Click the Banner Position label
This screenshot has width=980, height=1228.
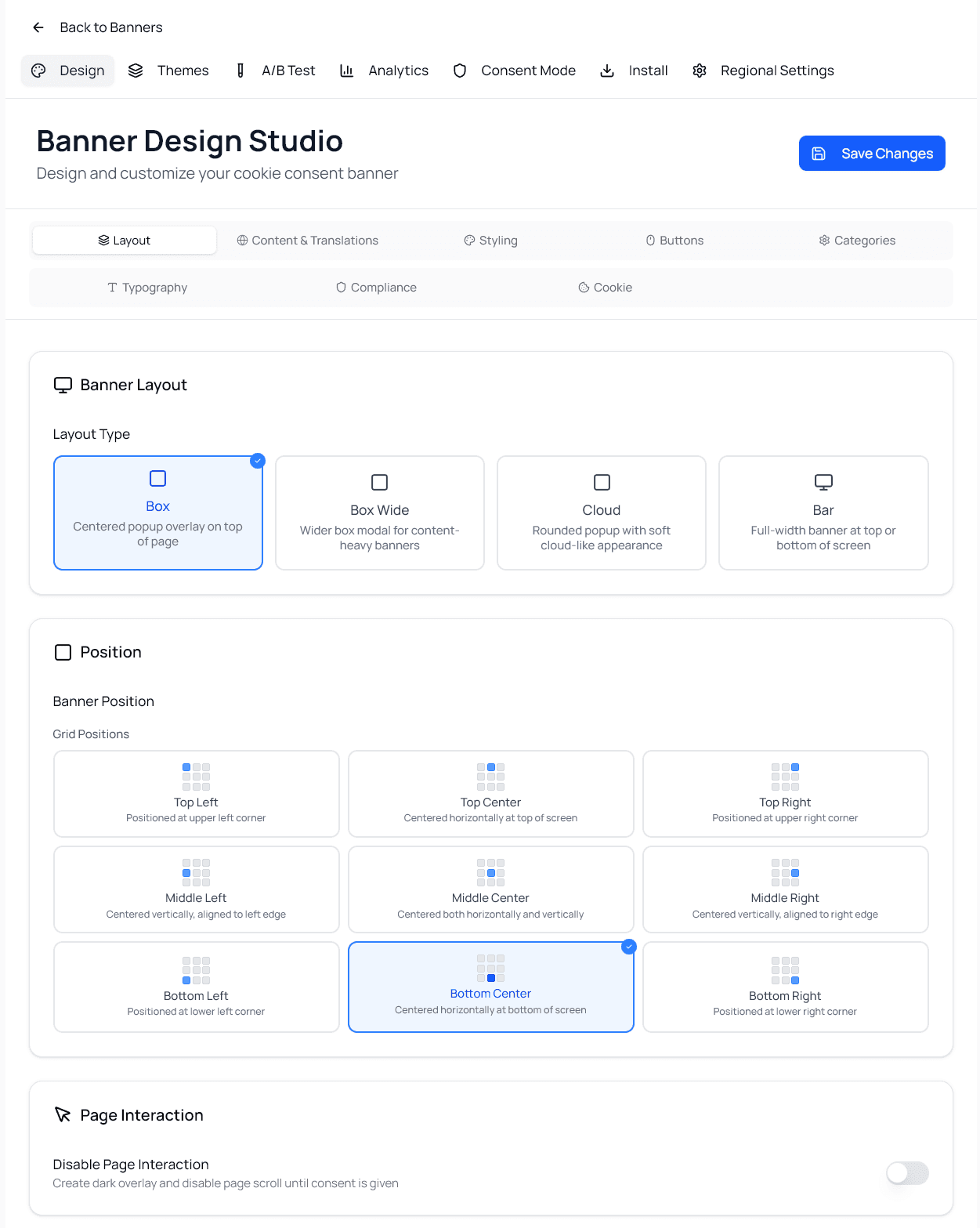tap(103, 701)
